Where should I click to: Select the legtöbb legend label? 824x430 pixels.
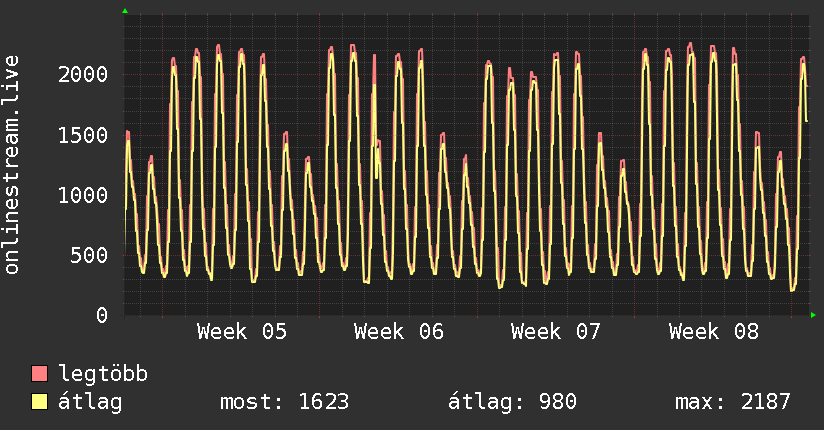[103, 374]
